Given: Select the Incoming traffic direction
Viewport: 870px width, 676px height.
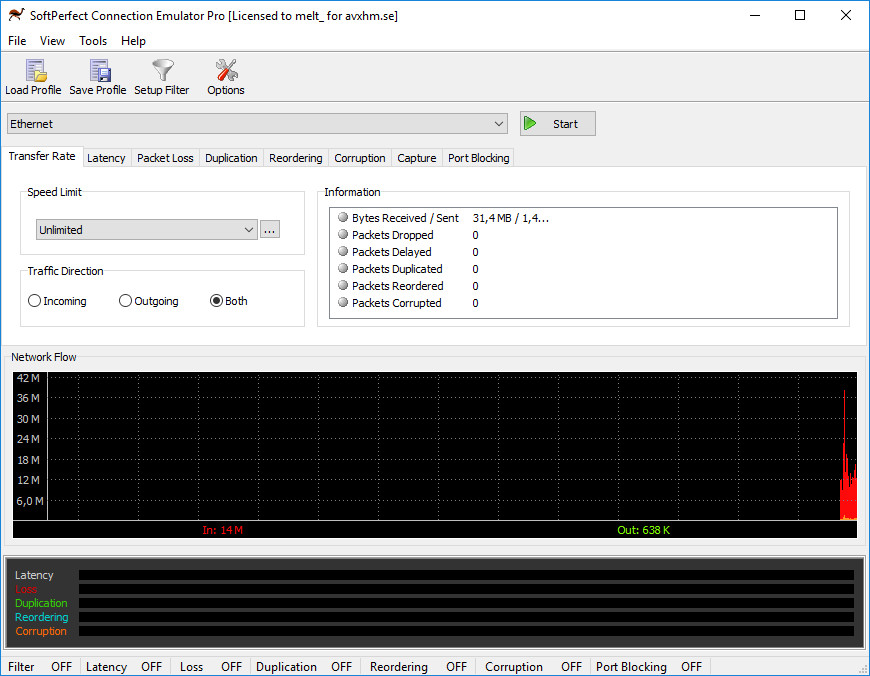Looking at the screenshot, I should (35, 301).
